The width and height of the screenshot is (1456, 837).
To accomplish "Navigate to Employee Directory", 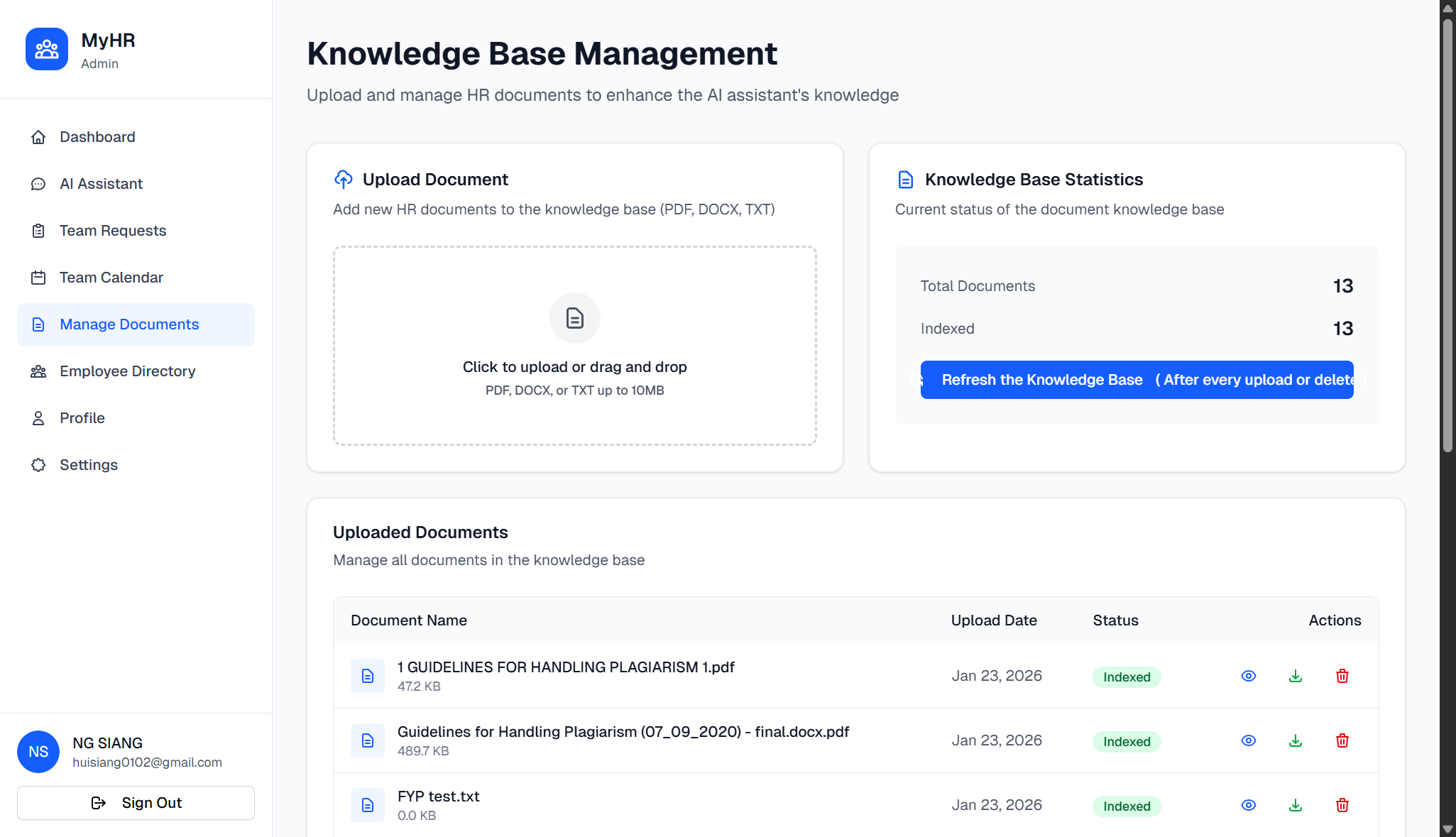I will coord(127,371).
